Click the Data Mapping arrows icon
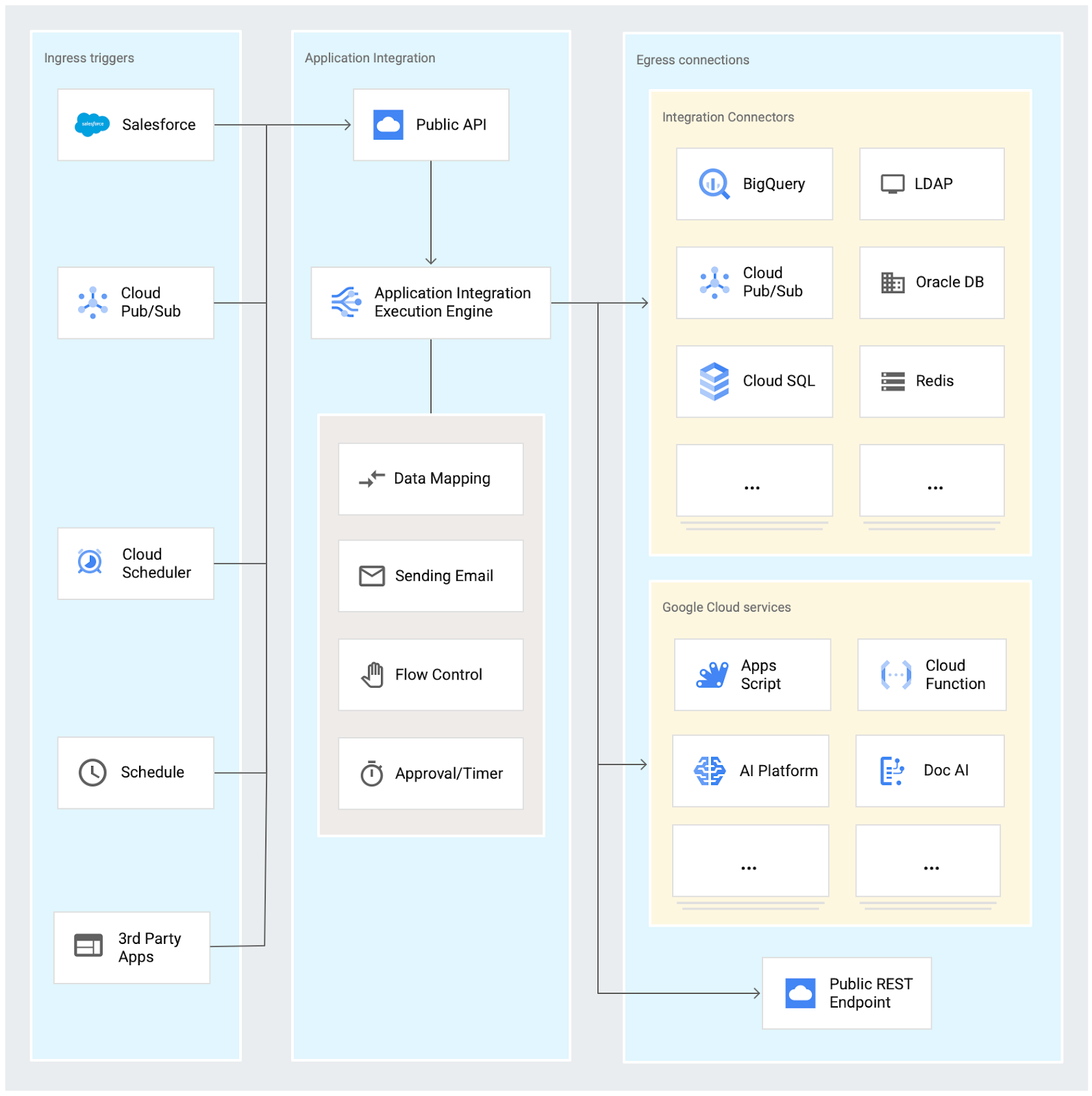 click(372, 479)
